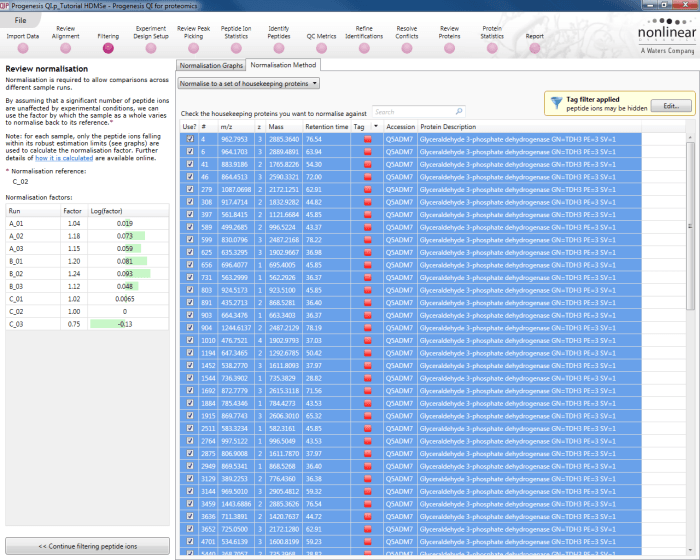
Task: Go to Review Peak Picking stage
Action: click(x=193, y=48)
